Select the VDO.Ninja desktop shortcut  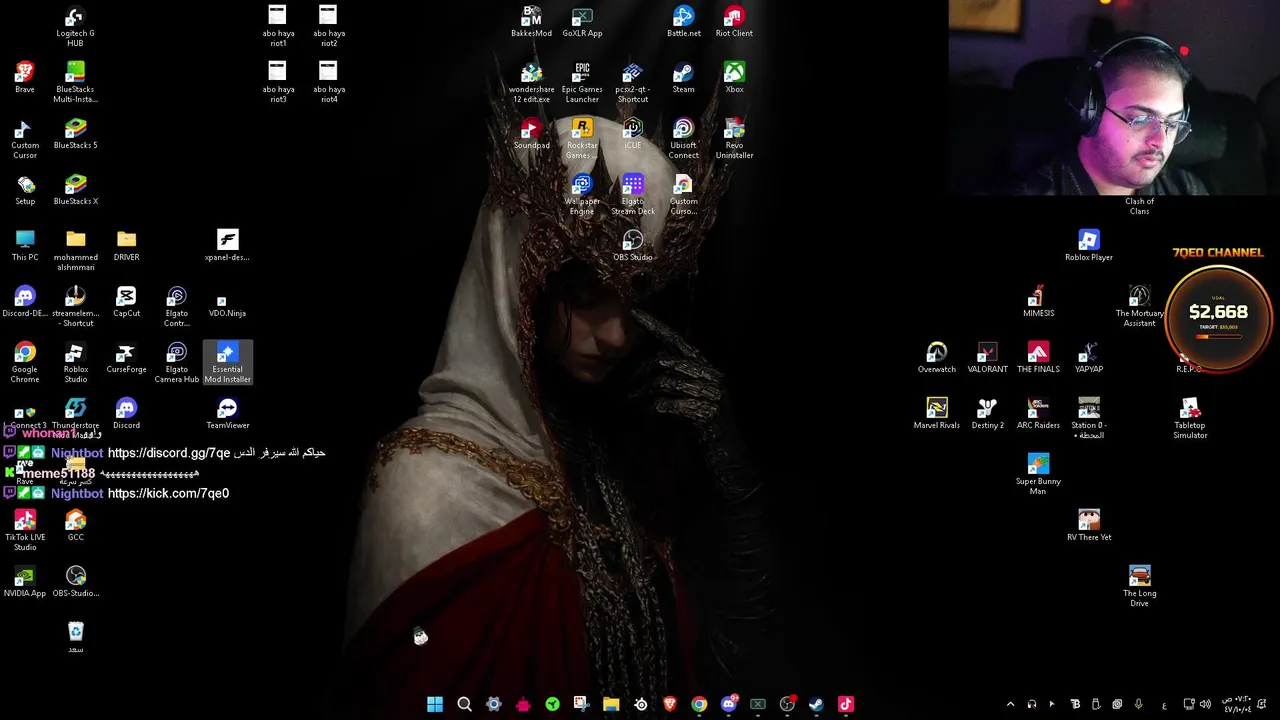(x=227, y=307)
